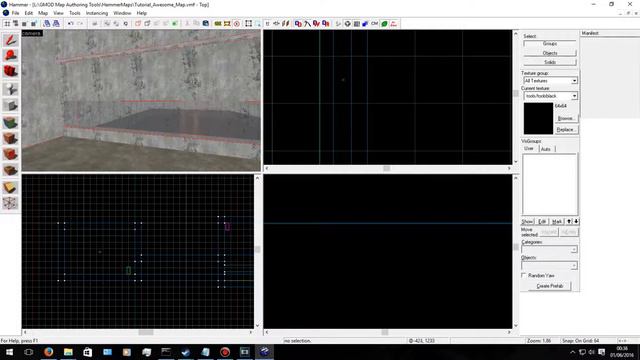The height and width of the screenshot is (360, 640).
Task: Click the Groups select mode button
Action: click(x=550, y=43)
